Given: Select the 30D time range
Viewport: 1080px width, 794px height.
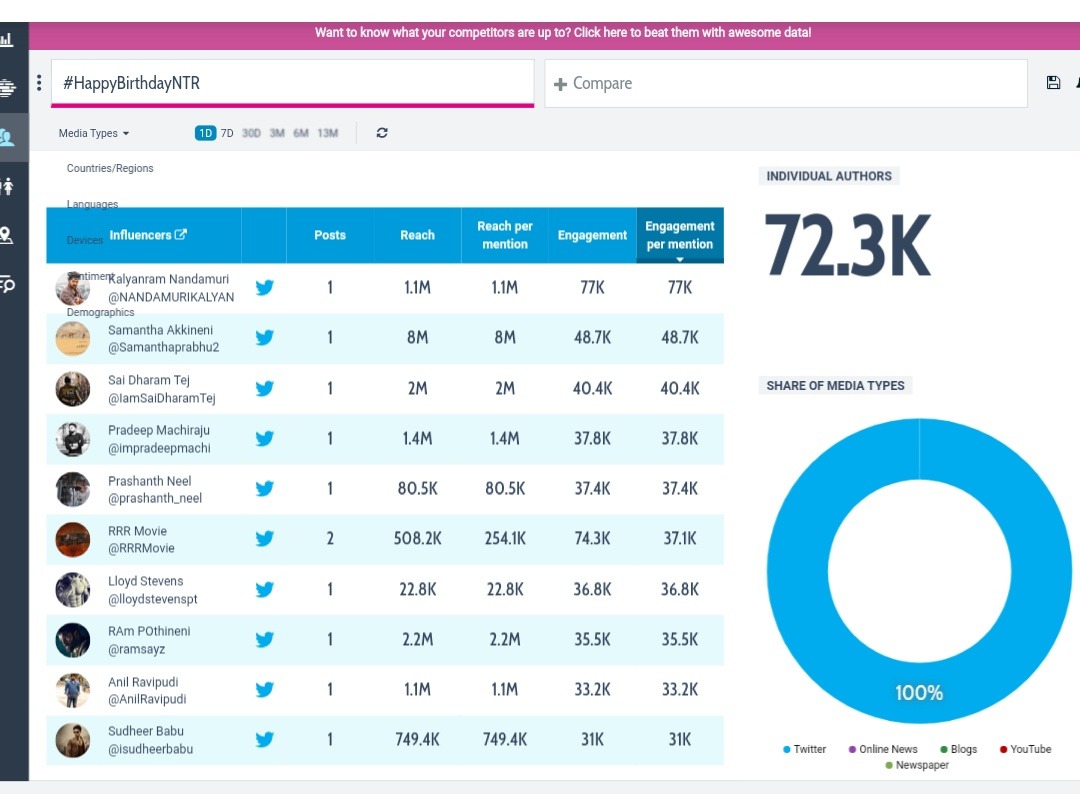Looking at the screenshot, I should point(251,133).
